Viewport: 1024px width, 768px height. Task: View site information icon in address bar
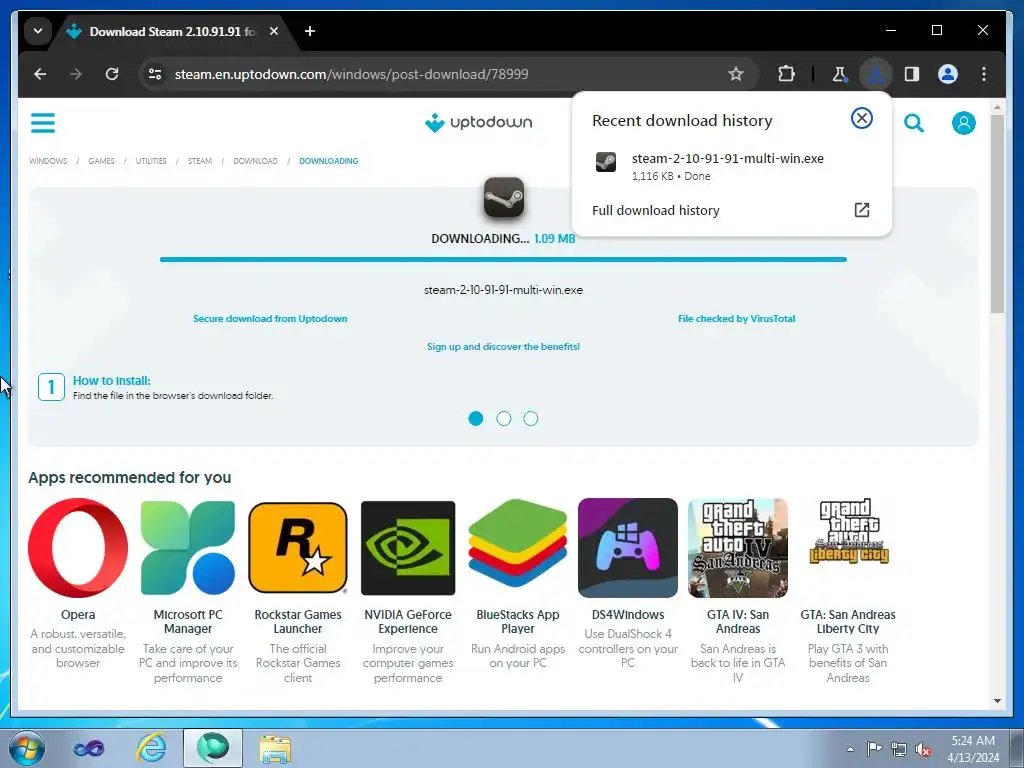point(155,74)
